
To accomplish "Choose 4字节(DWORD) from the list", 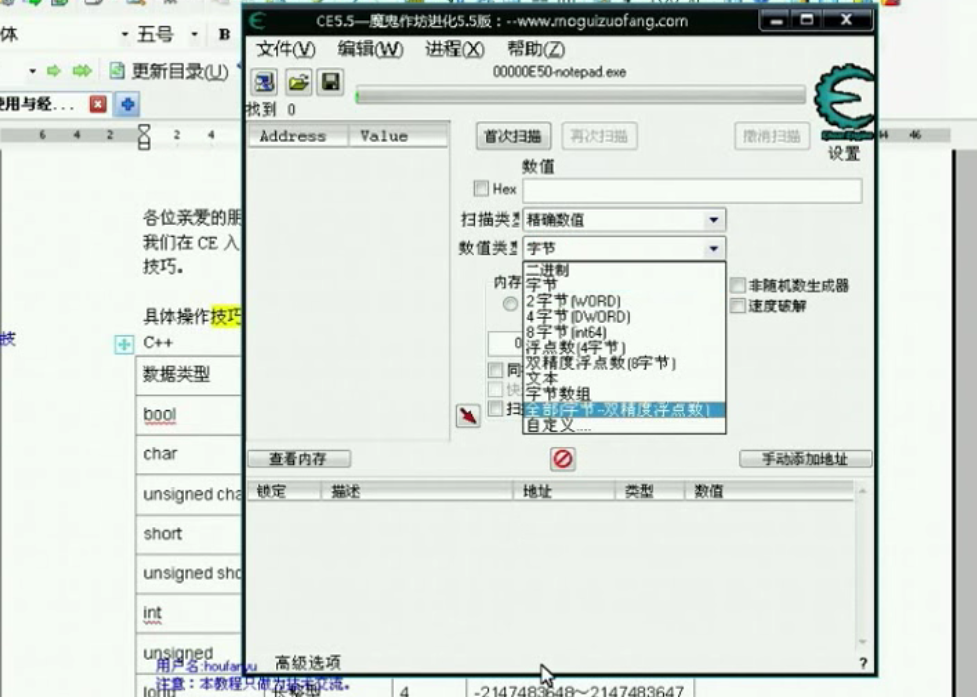I will pos(624,317).
